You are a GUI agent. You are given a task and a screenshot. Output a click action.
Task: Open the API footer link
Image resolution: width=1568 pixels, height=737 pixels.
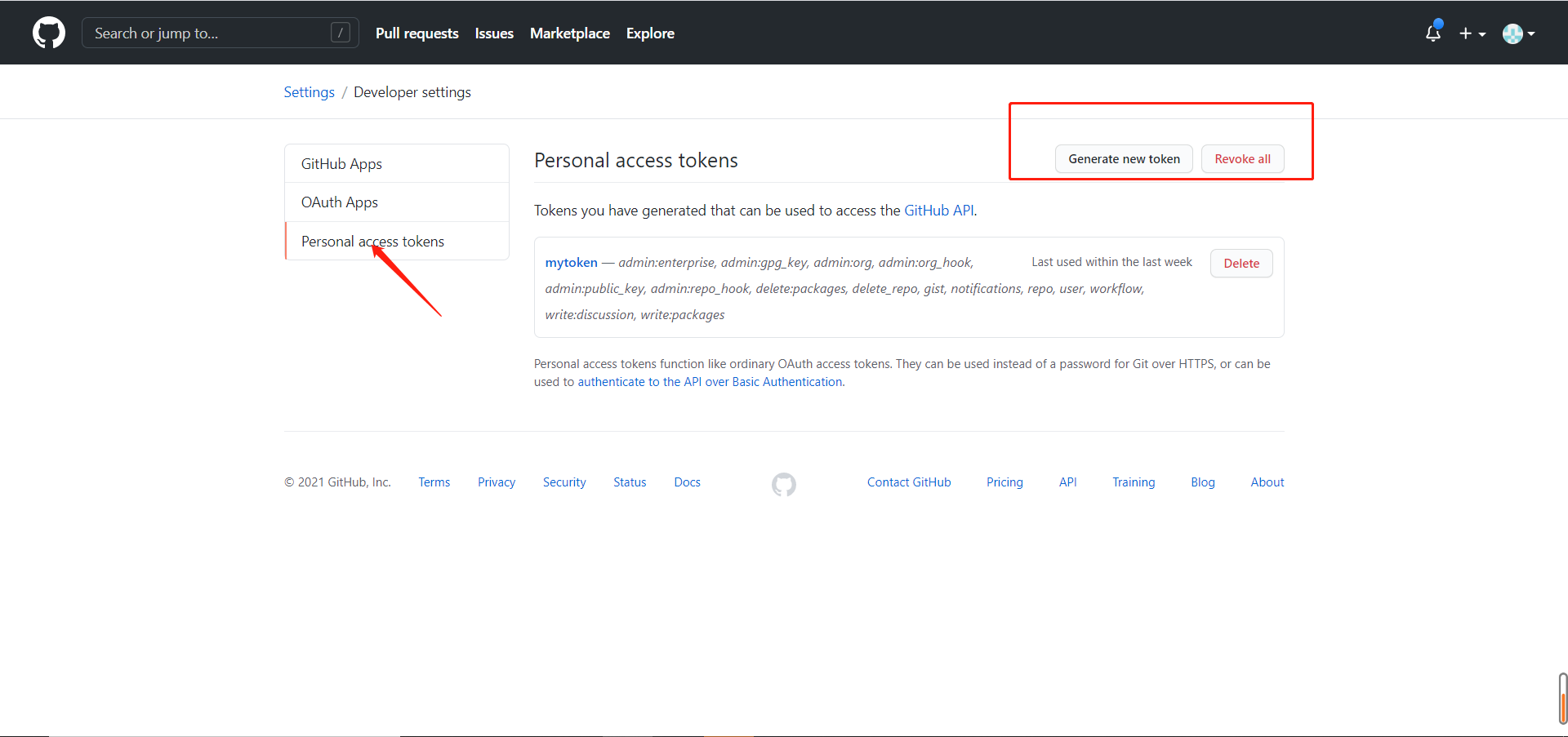pos(1068,482)
